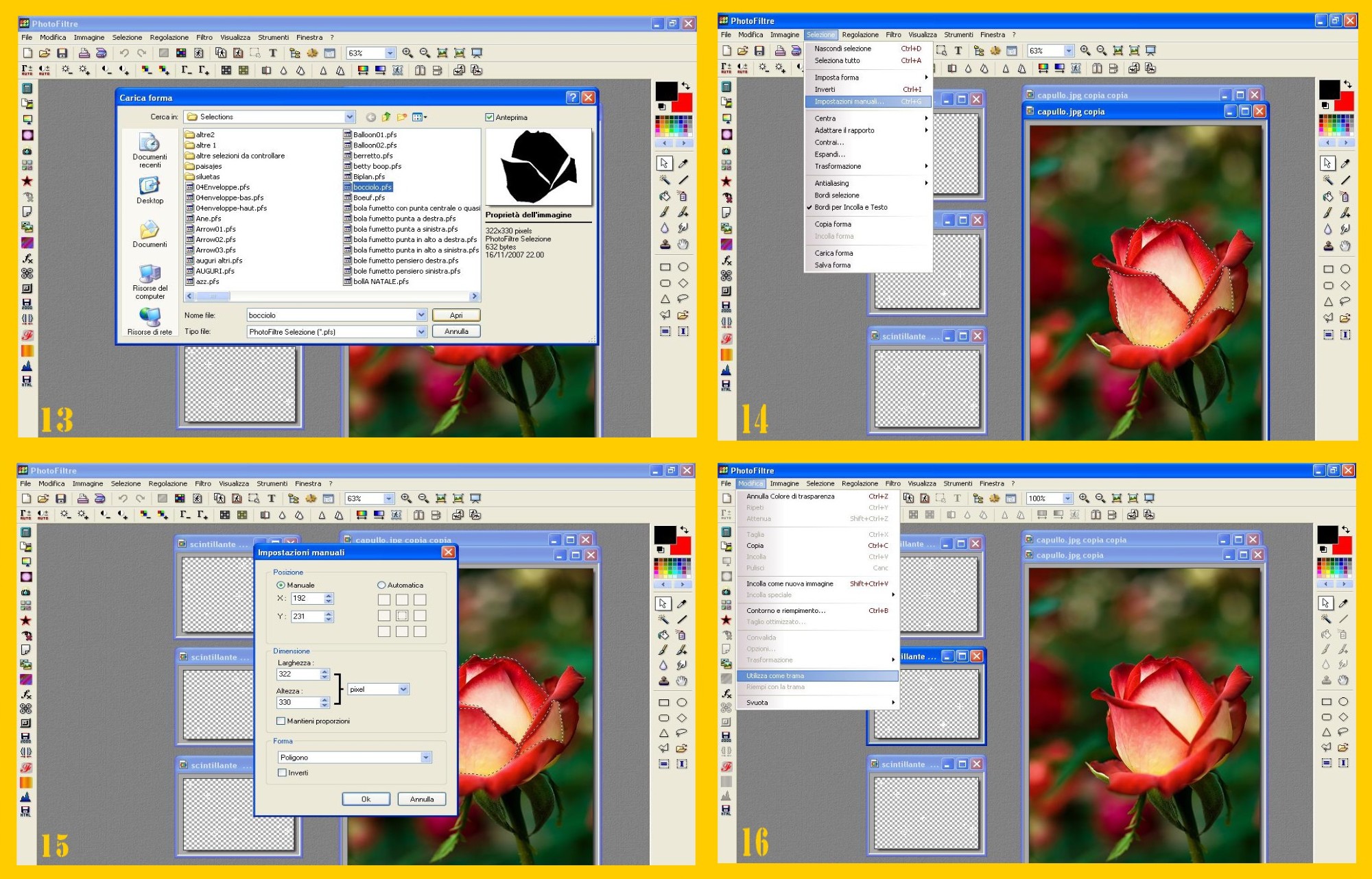Screen dimensions: 1372x879
Task: Select the Automatica radio button
Action: coord(381,585)
